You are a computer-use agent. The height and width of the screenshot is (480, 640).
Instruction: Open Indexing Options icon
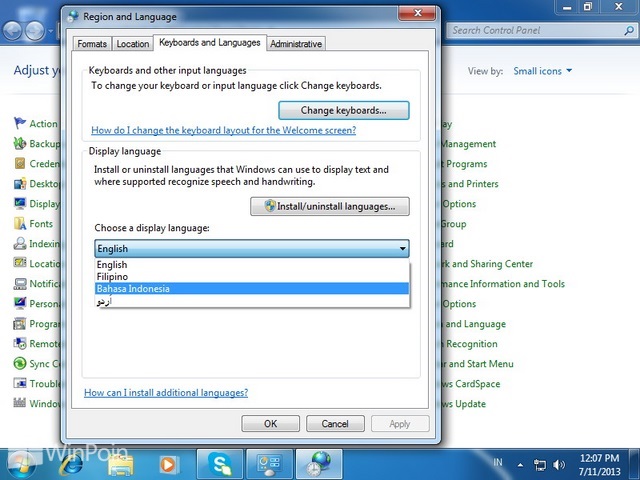coord(20,243)
